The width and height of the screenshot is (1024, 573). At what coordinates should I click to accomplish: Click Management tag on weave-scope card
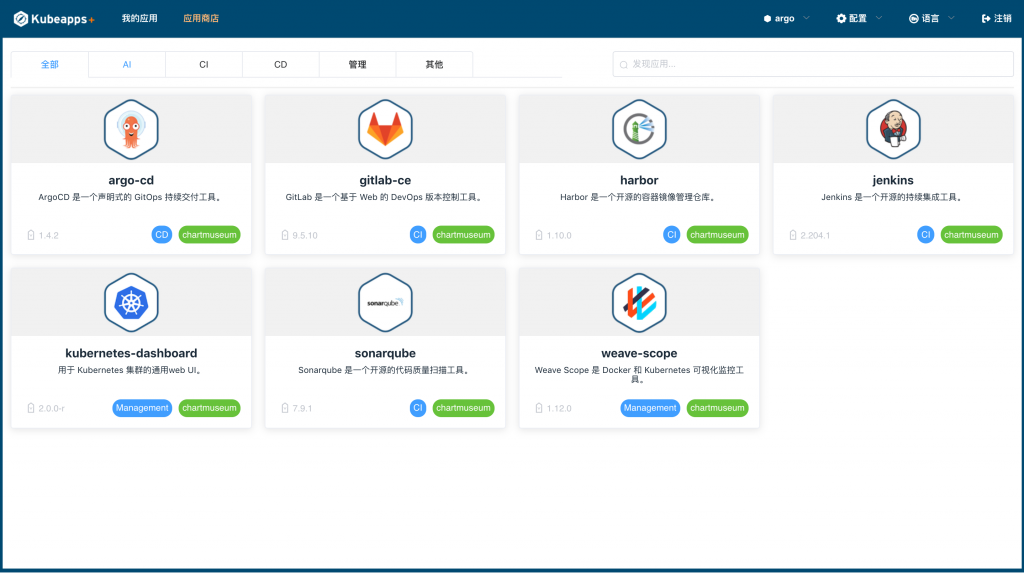coord(650,408)
